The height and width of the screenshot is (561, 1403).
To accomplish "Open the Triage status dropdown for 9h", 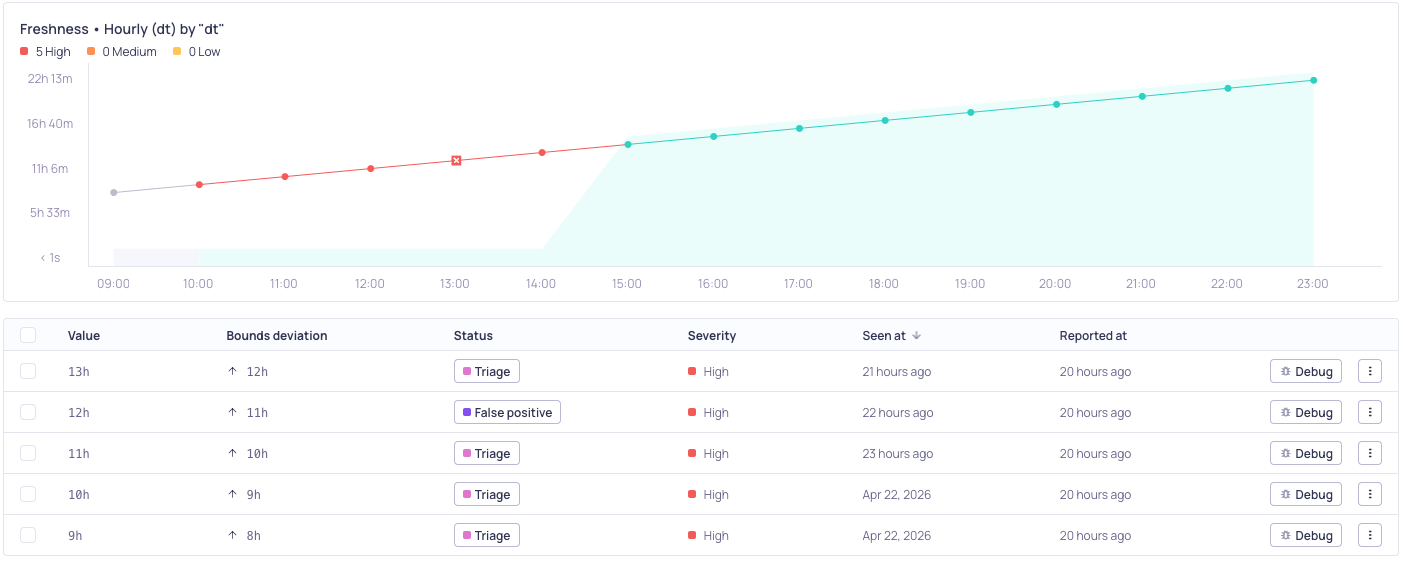I will [487, 535].
